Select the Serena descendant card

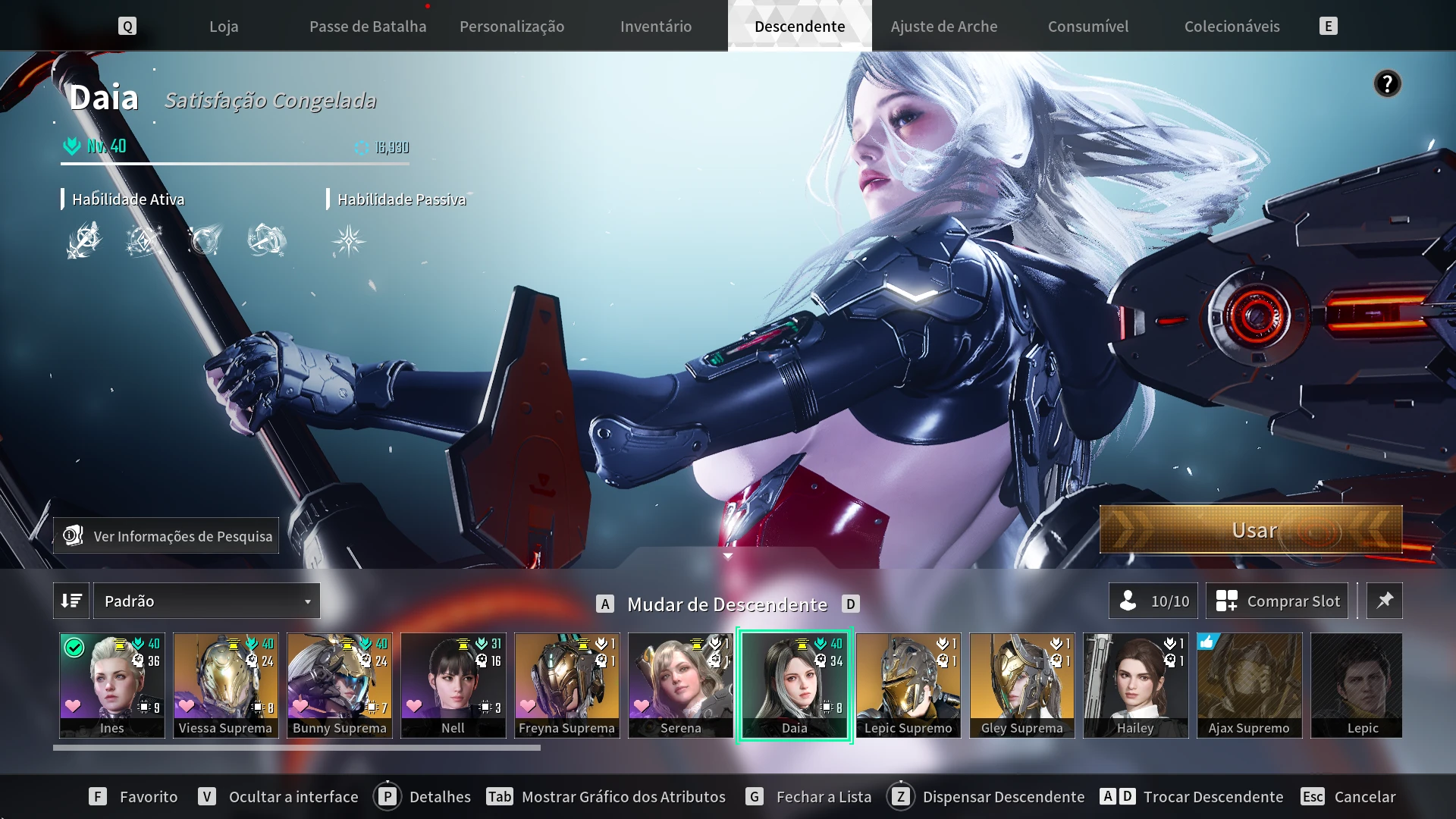tap(681, 686)
